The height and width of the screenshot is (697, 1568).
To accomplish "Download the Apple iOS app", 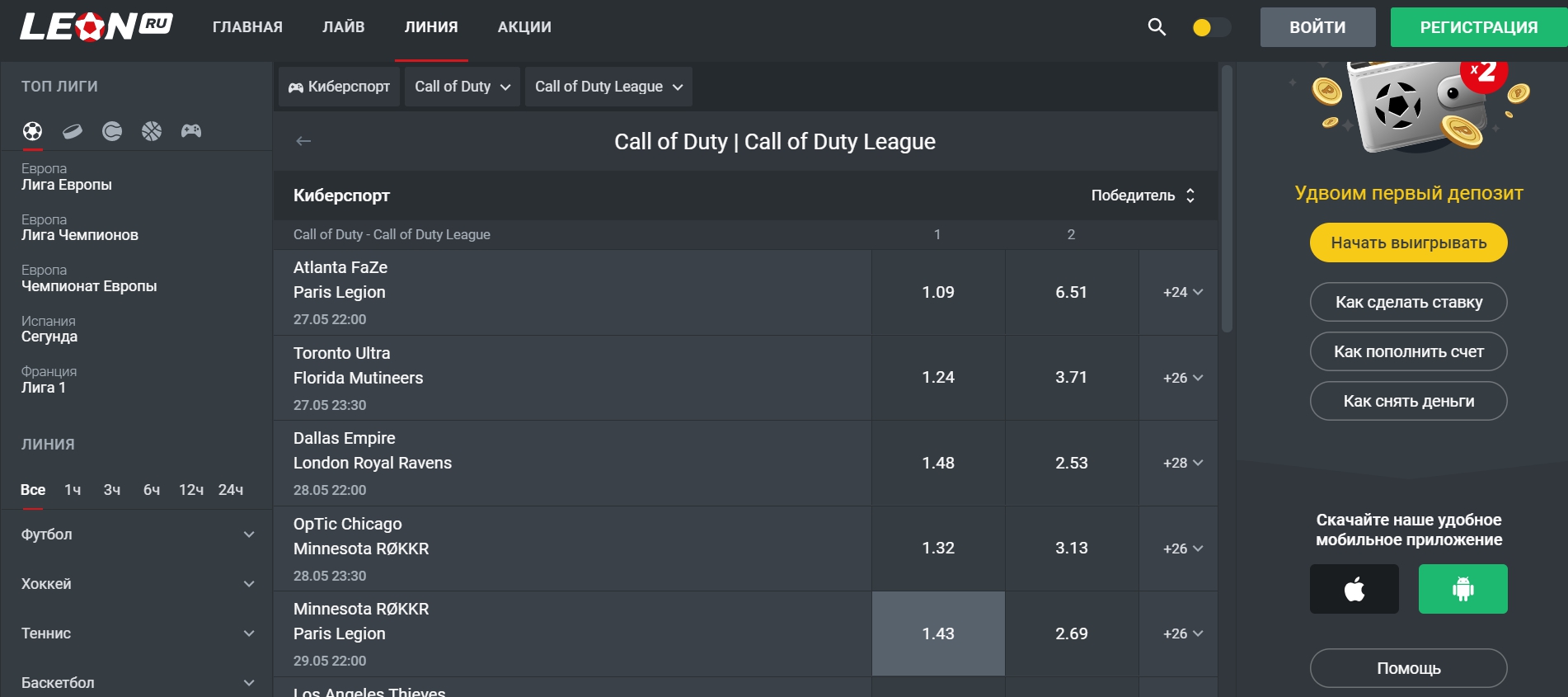I will tap(1354, 589).
